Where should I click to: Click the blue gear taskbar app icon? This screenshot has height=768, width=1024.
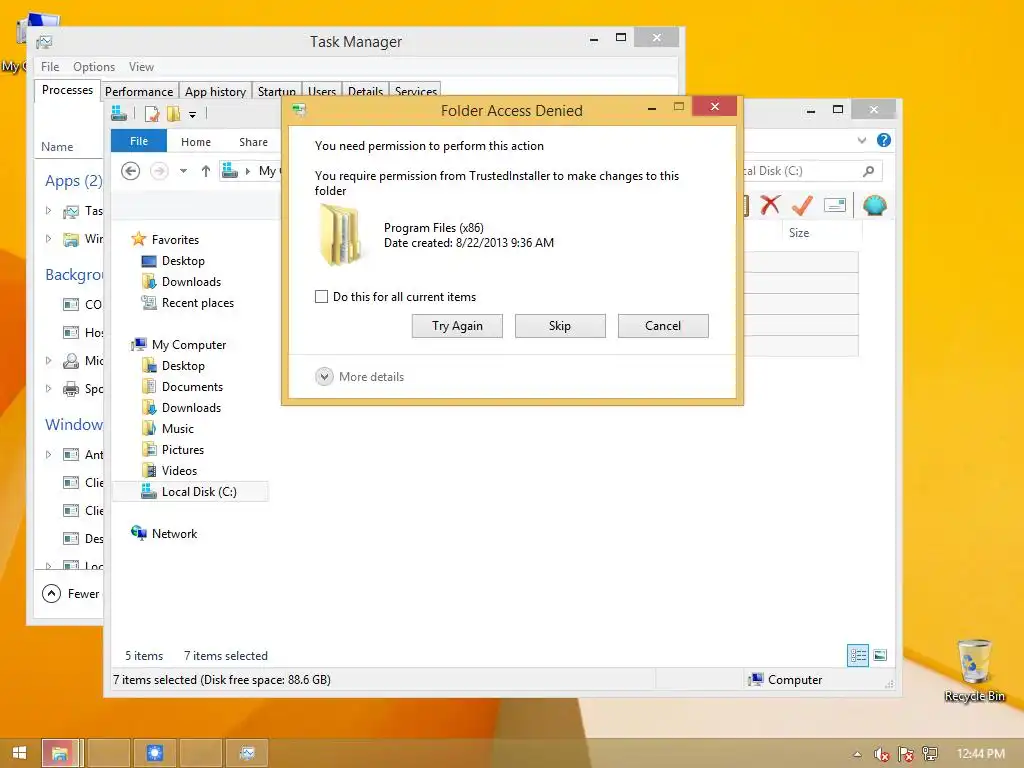pyautogui.click(x=155, y=754)
